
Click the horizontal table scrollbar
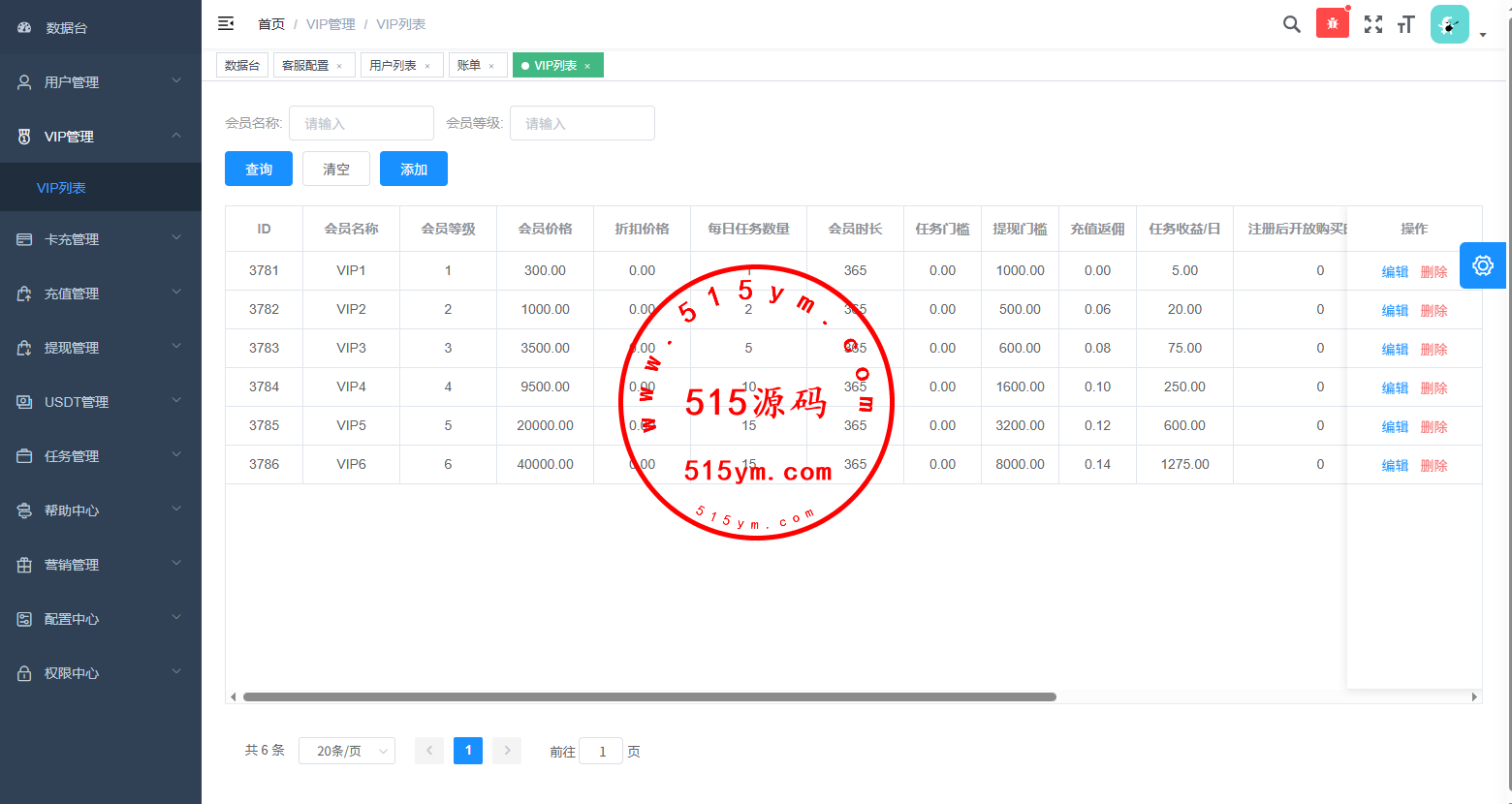(x=649, y=696)
